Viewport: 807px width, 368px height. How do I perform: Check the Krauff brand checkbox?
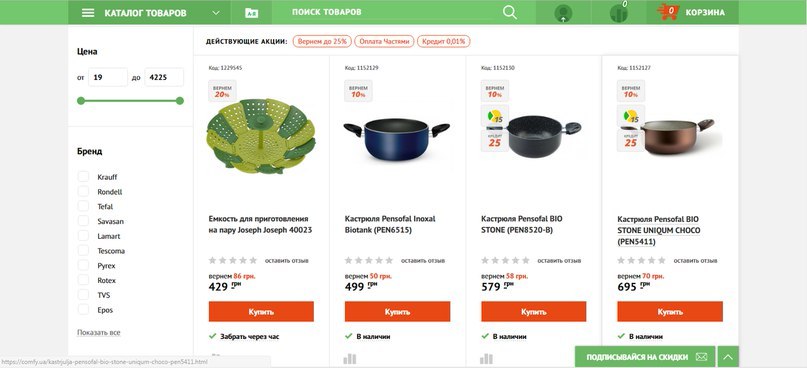tap(83, 177)
